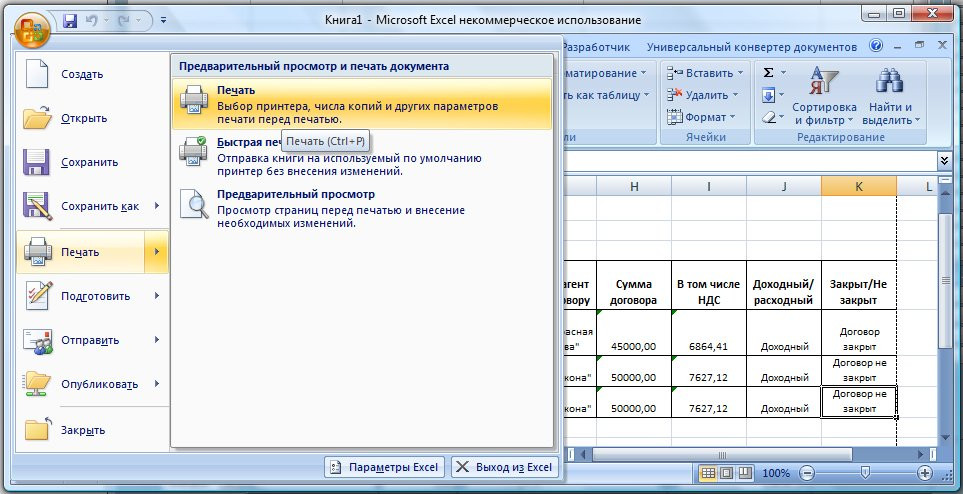
Task: Click the blue Help question mark icon
Action: point(876,46)
